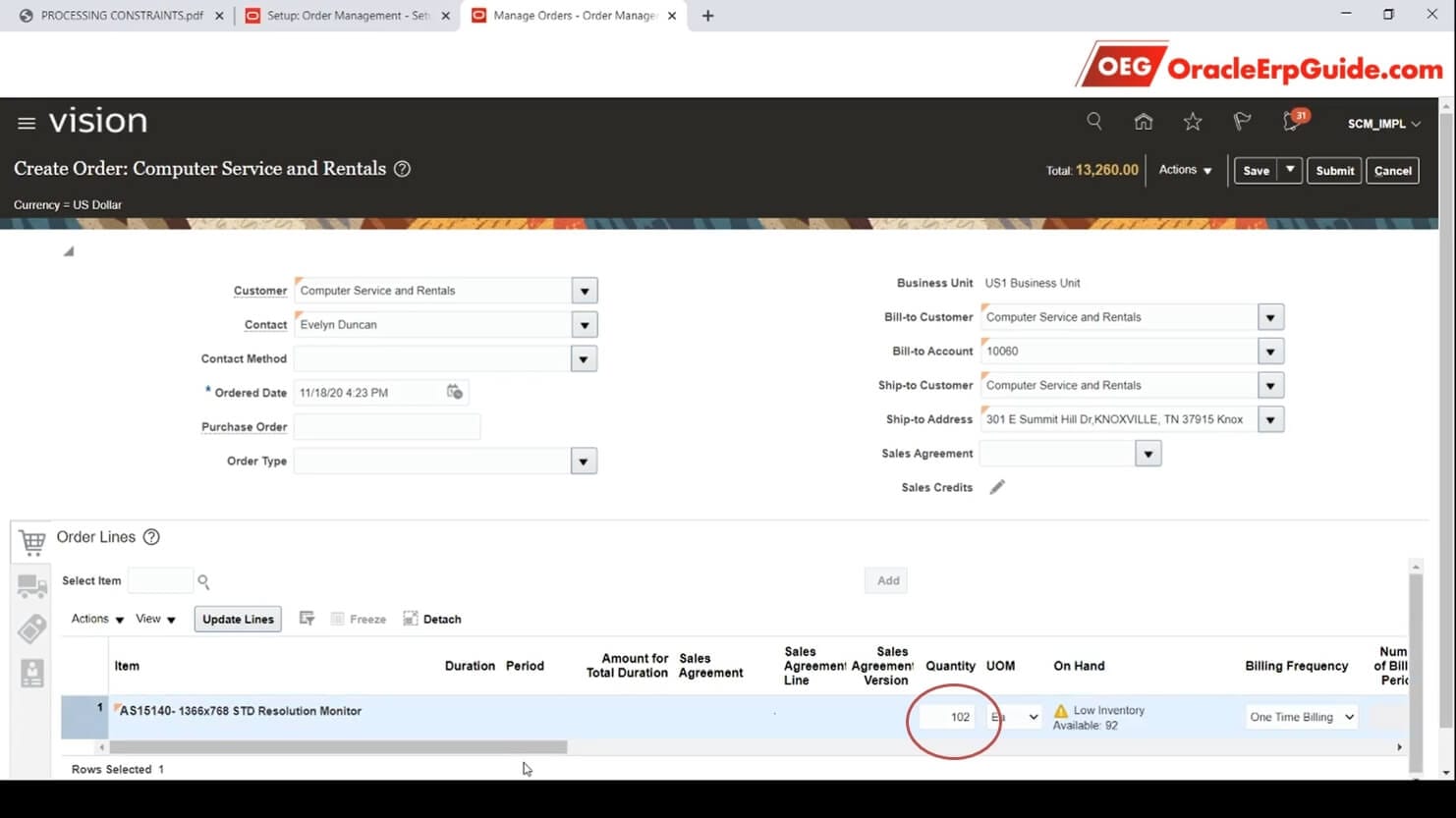Click the Select Item search magnifier
This screenshot has height=818, width=1456.
pos(203,581)
